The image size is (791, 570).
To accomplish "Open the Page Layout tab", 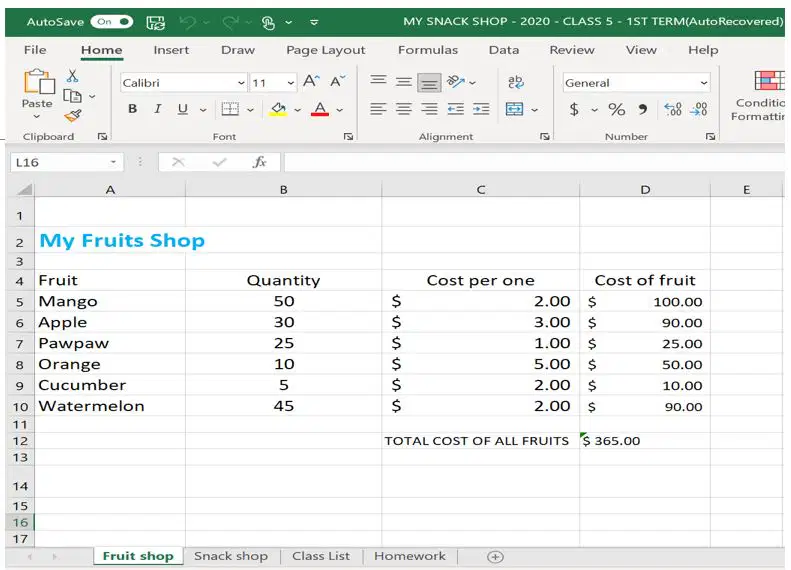I will 325,50.
